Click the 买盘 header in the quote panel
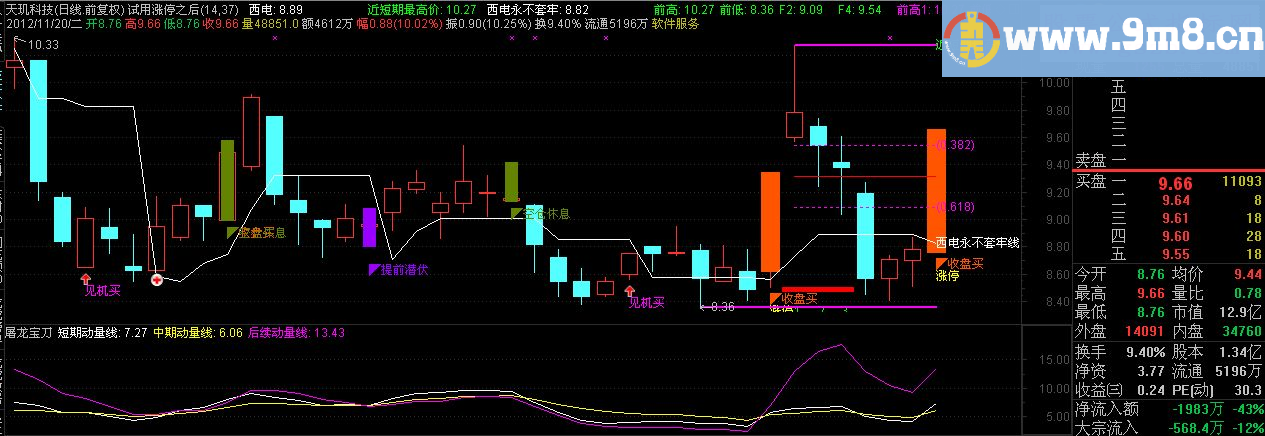1265x436 pixels. point(1090,180)
